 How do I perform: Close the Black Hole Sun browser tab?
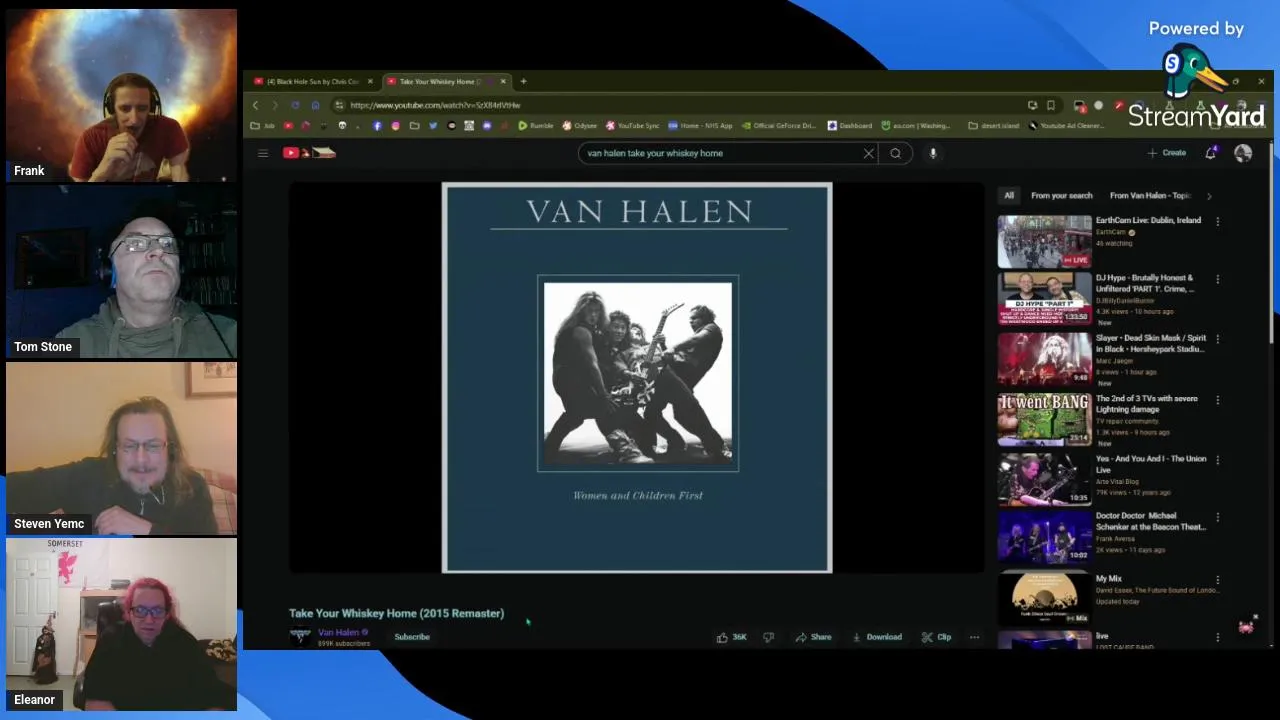tap(370, 81)
